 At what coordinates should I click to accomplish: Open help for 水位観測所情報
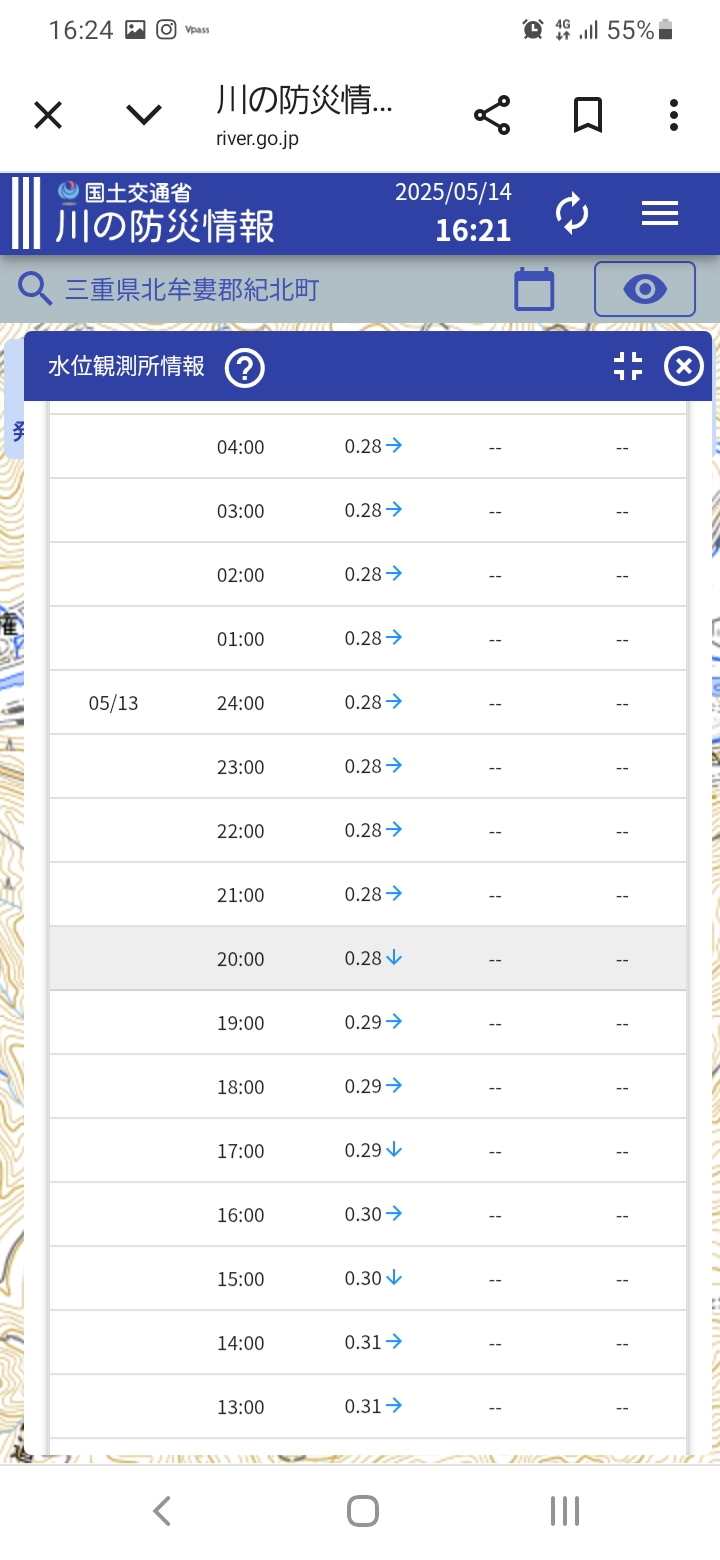click(x=245, y=368)
